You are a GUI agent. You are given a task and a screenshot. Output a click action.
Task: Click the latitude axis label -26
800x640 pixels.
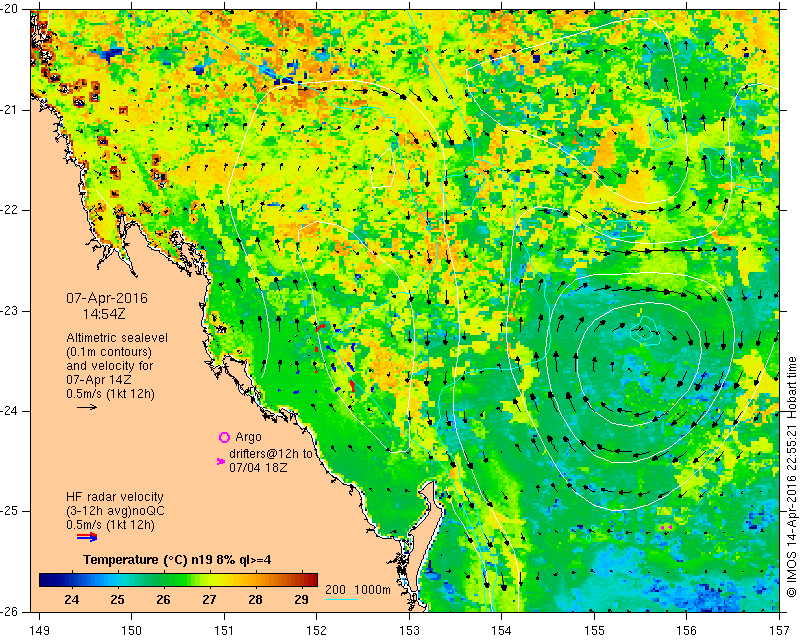click(10, 611)
